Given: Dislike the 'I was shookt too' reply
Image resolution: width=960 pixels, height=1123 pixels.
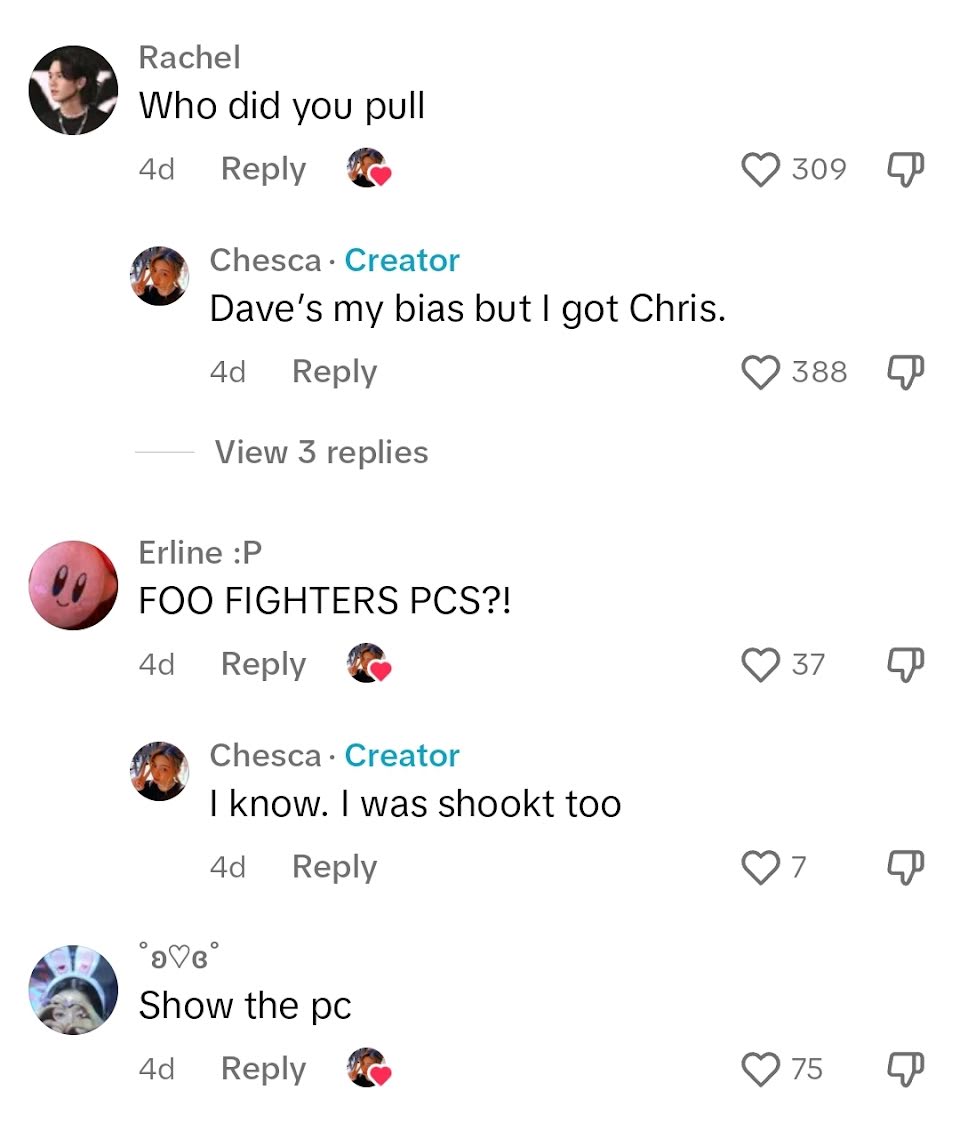Looking at the screenshot, I should 906,867.
